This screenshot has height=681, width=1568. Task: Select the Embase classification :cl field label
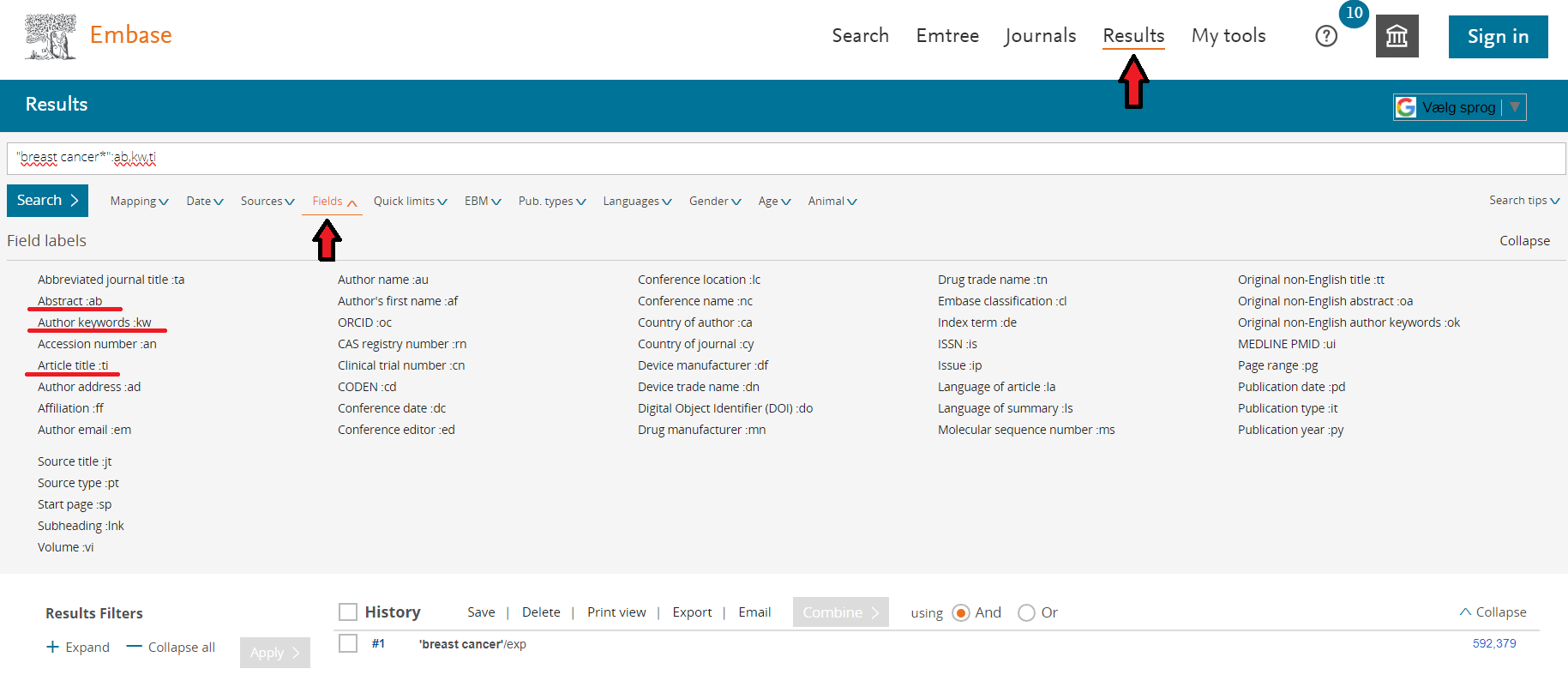pyautogui.click(x=1002, y=301)
